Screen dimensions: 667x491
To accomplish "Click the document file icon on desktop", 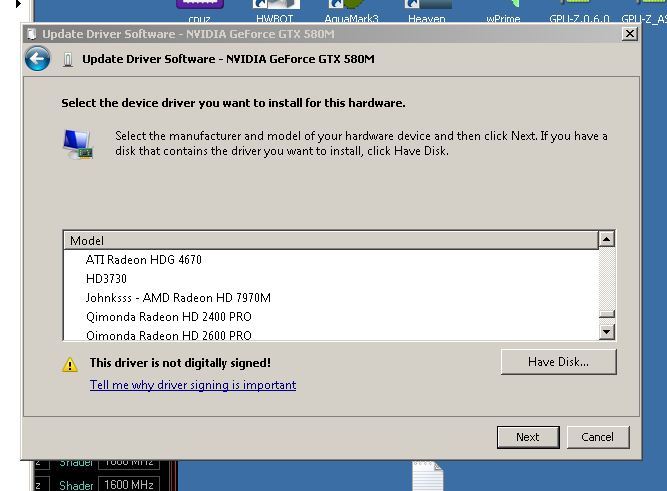I will tap(428, 476).
